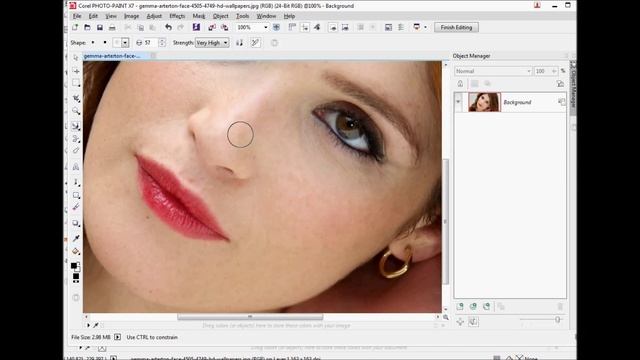
Task: Open the Mask menu
Action: click(199, 16)
